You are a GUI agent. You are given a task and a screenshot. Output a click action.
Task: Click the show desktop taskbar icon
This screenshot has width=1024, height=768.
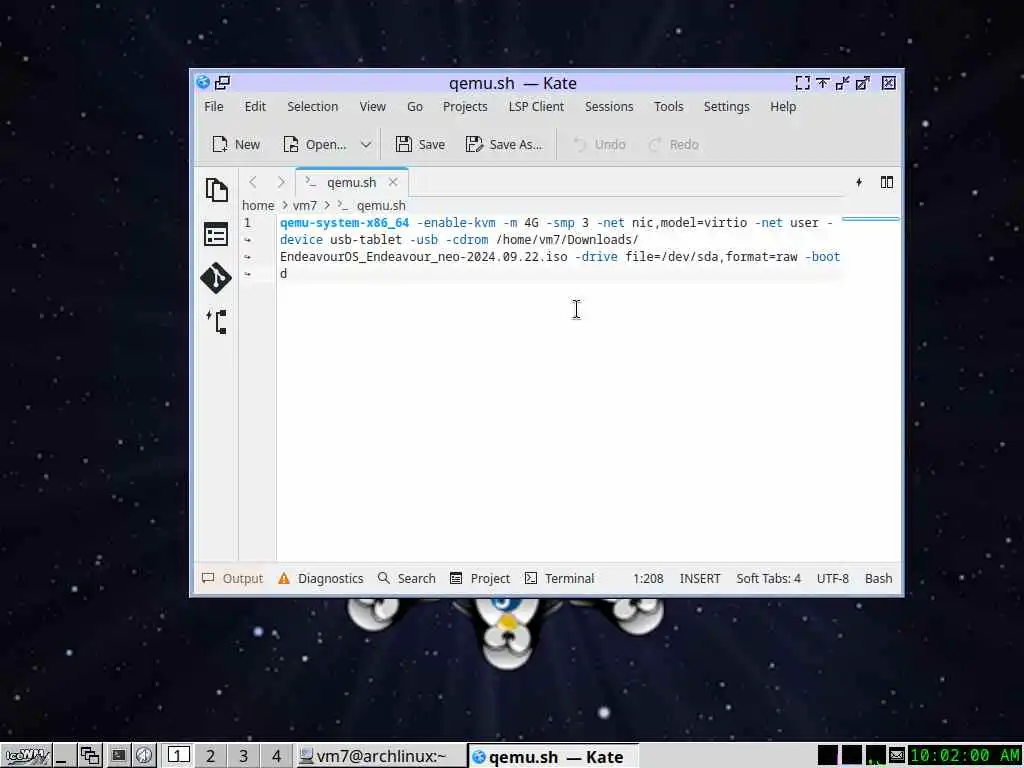[x=63, y=756]
